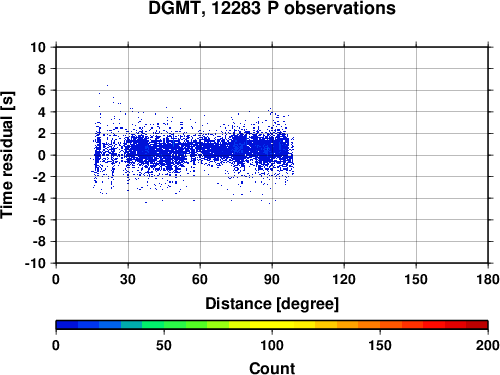Click the -10 tick on residual axis
Screen dimensions: 500x375
click(35, 263)
